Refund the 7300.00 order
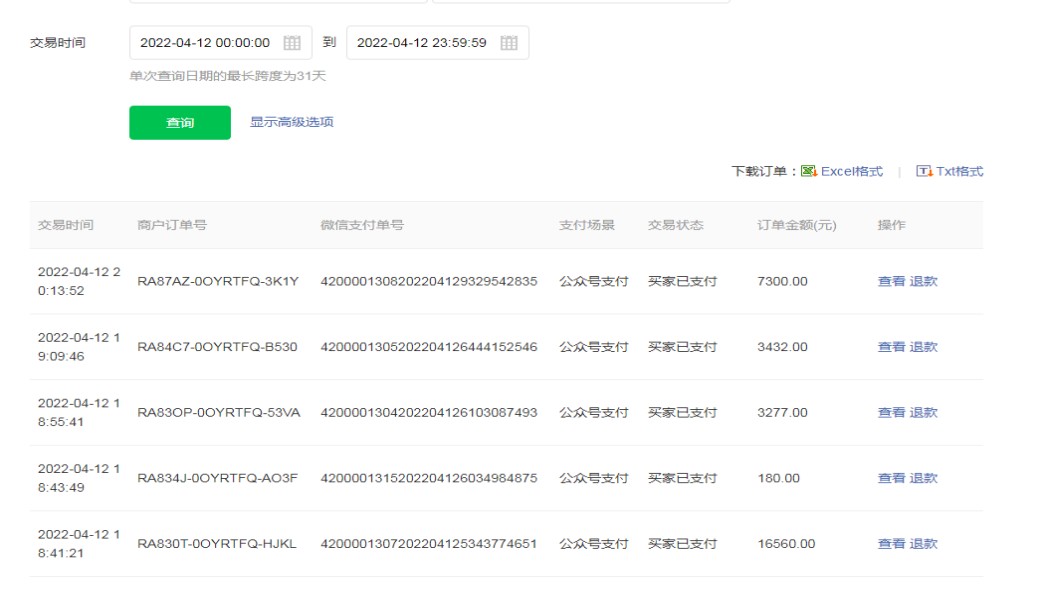Viewport: 1043px width, 605px height. click(x=924, y=281)
